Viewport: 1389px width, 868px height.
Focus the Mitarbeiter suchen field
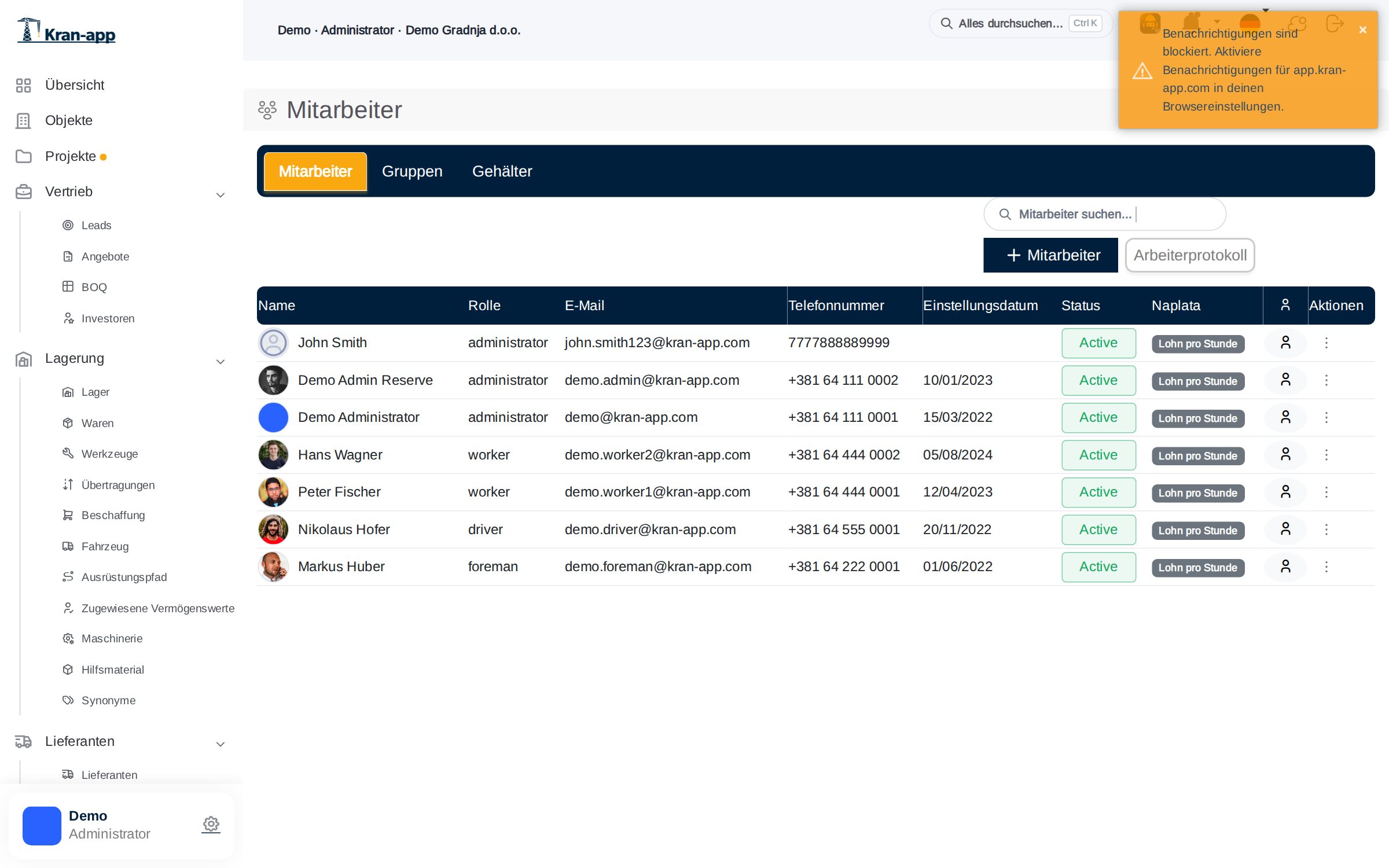pyautogui.click(x=1104, y=214)
